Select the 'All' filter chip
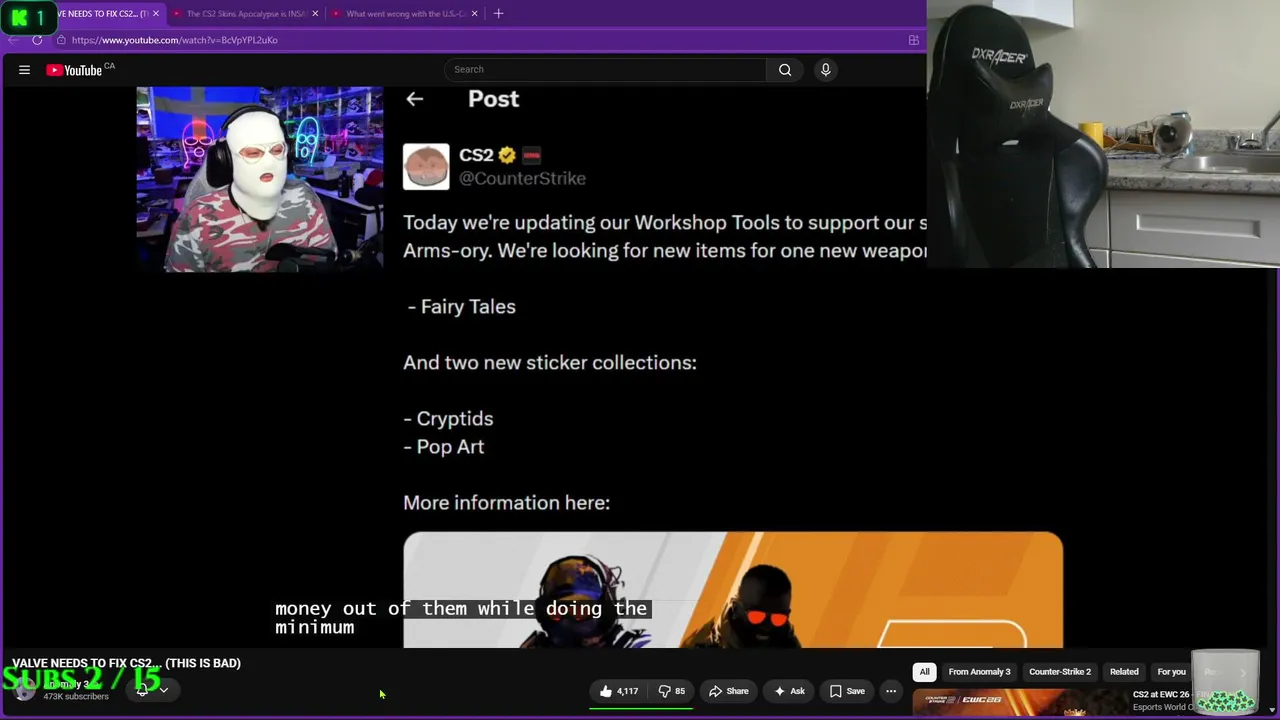Viewport: 1280px width, 720px height. click(924, 672)
